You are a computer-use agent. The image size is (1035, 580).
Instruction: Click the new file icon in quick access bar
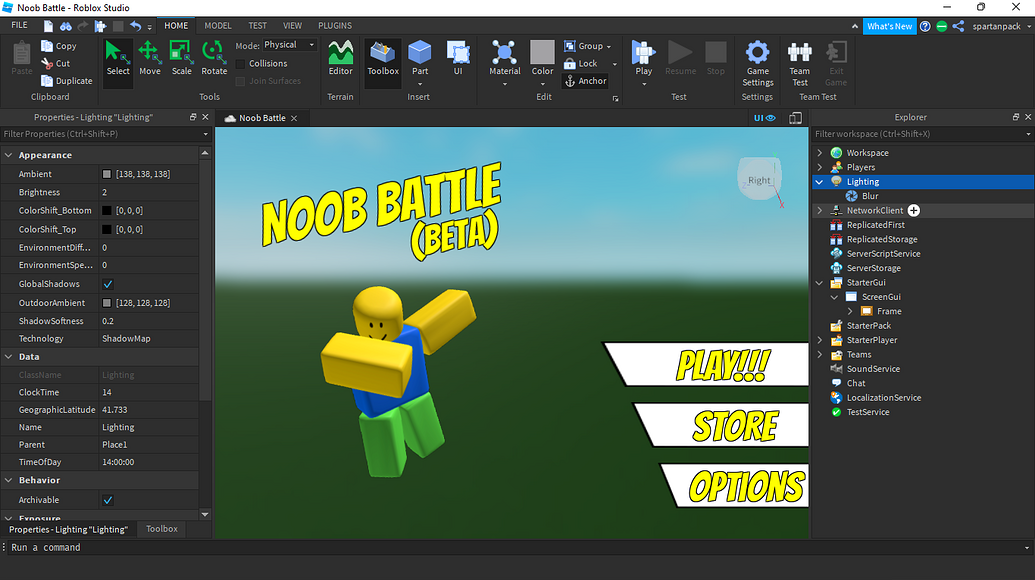click(48, 26)
